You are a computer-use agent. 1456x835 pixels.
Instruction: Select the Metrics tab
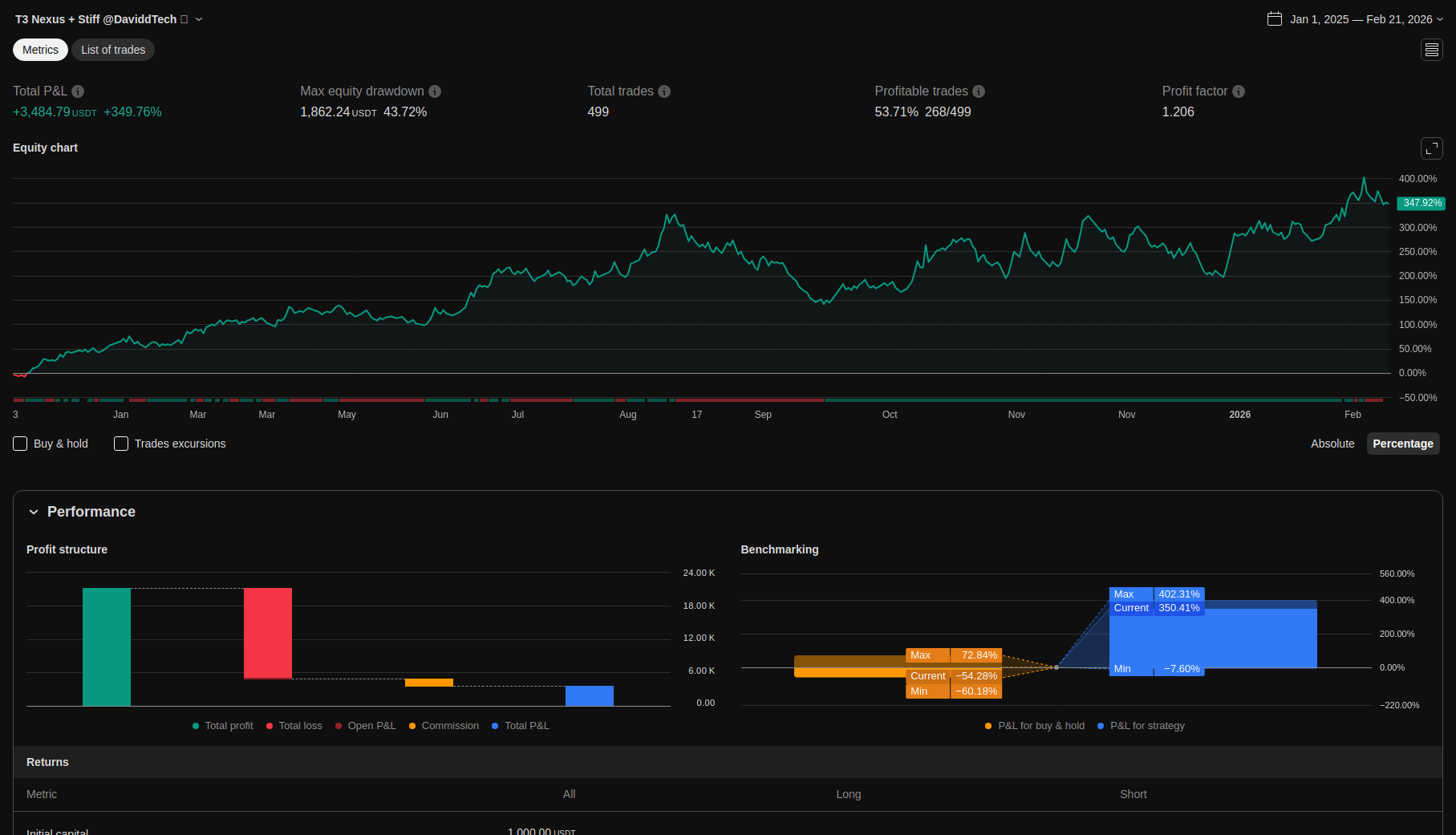pyautogui.click(x=40, y=50)
